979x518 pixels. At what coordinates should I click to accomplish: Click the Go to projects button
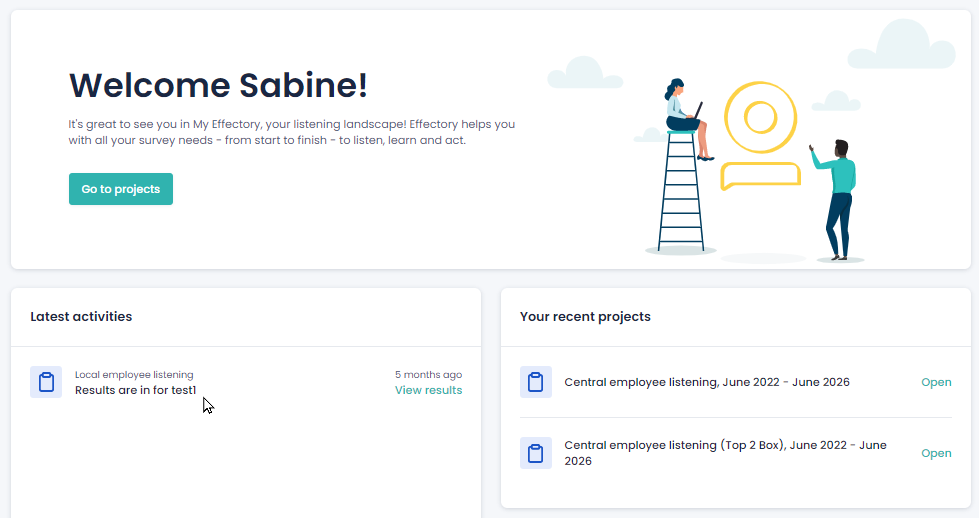[121, 189]
